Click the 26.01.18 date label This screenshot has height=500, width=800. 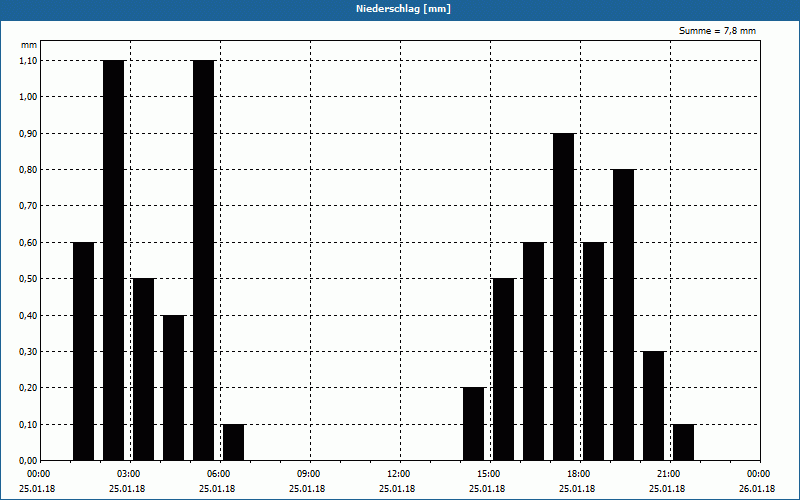(757, 489)
